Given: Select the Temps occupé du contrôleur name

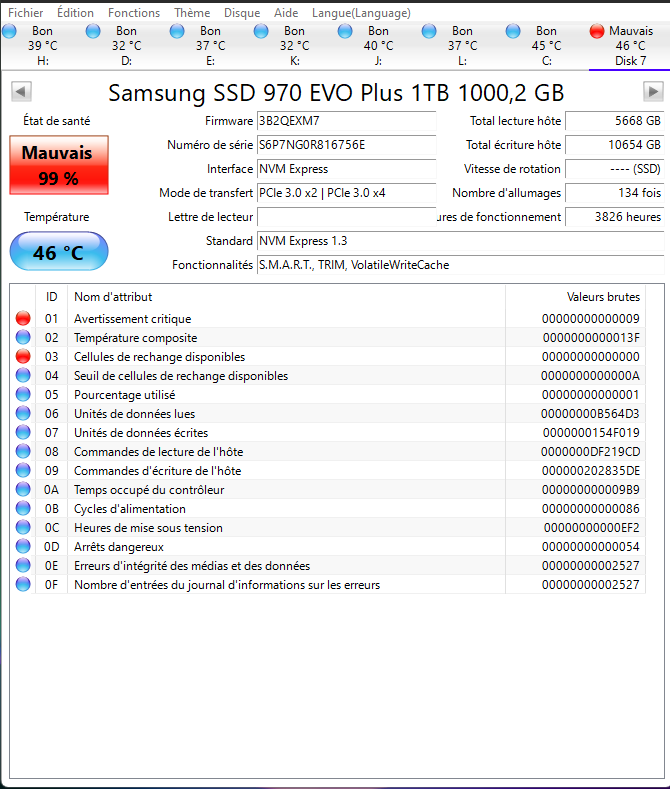Looking at the screenshot, I should (149, 490).
